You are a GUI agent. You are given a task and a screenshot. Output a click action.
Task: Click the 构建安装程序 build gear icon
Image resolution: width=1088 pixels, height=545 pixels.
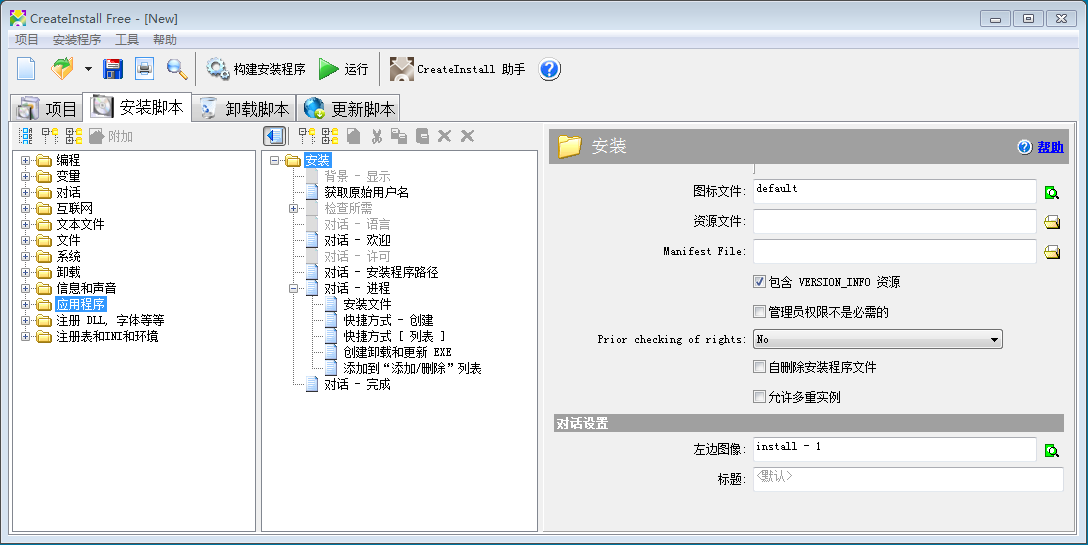click(218, 69)
